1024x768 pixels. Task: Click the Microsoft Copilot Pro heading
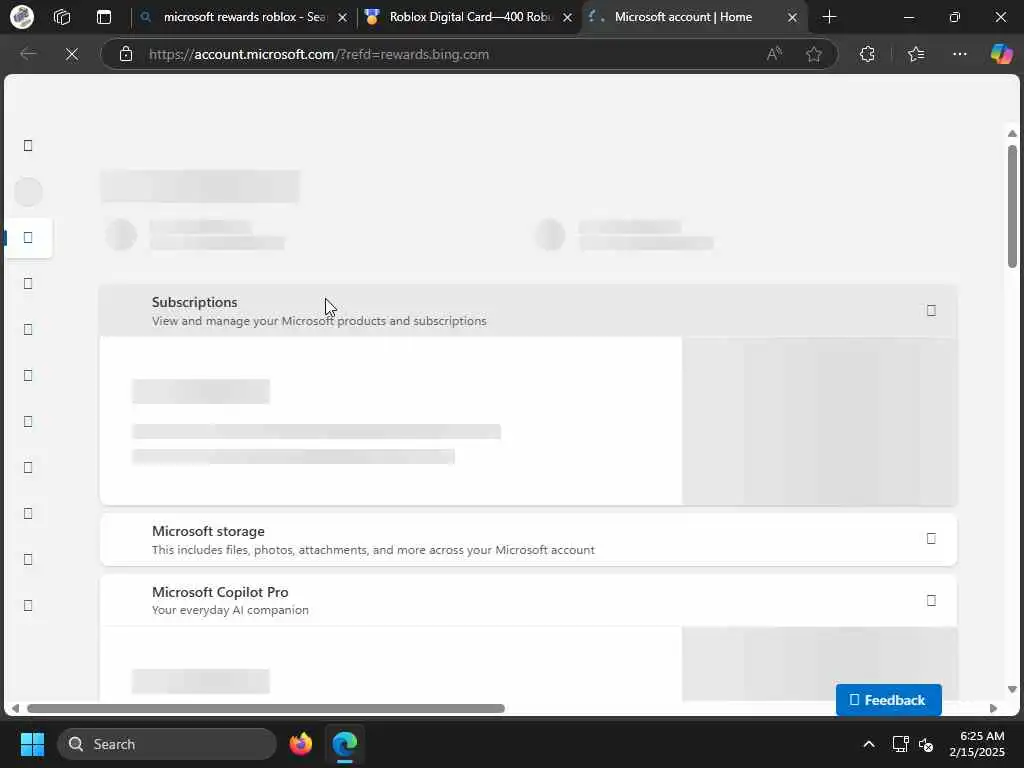[220, 592]
